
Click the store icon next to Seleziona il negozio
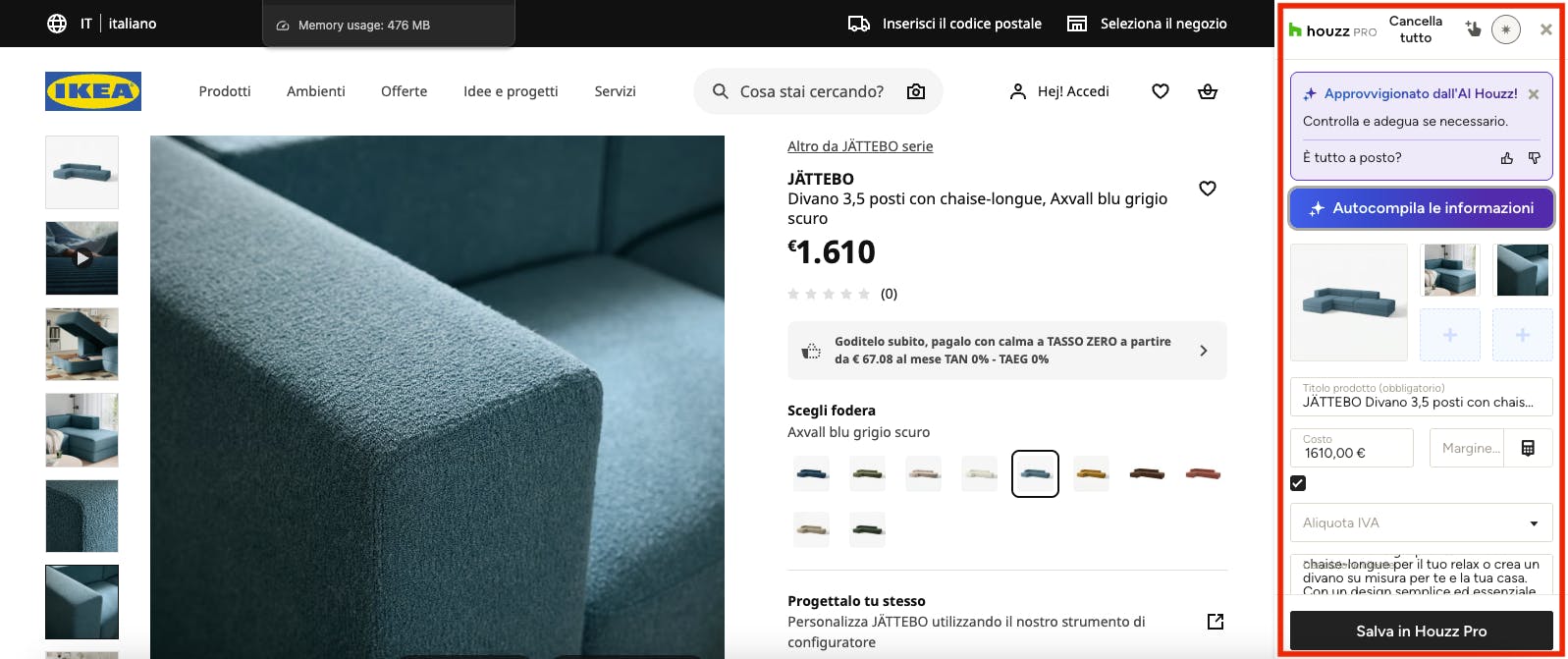1077,24
